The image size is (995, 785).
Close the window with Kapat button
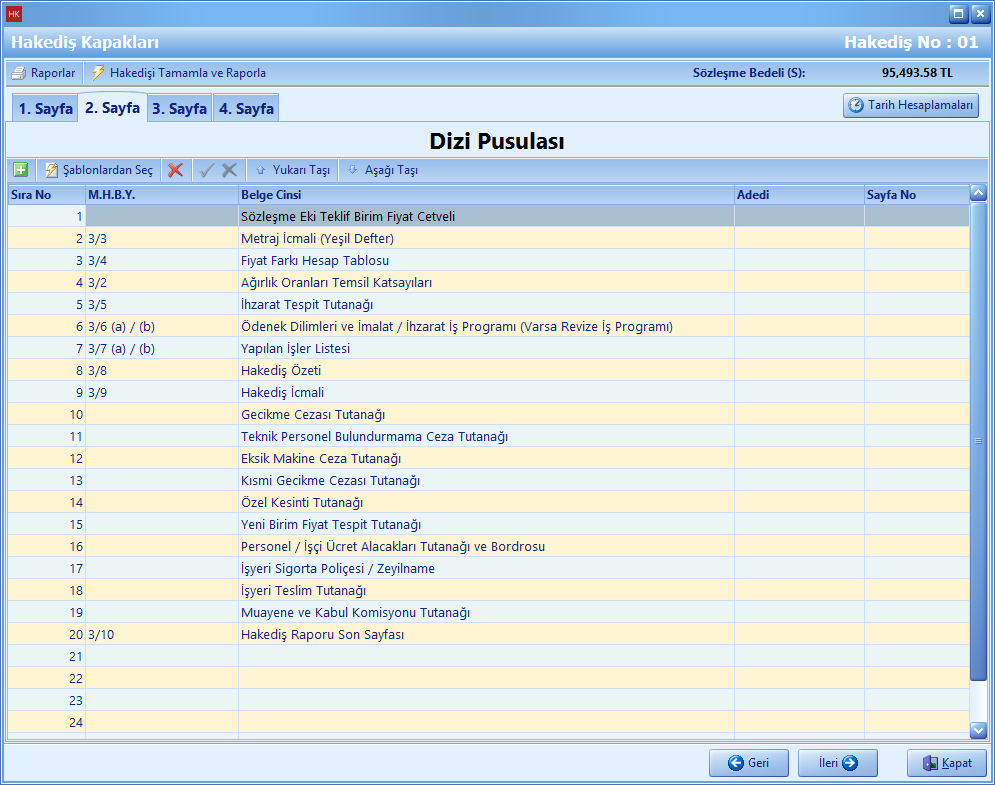tap(946, 763)
